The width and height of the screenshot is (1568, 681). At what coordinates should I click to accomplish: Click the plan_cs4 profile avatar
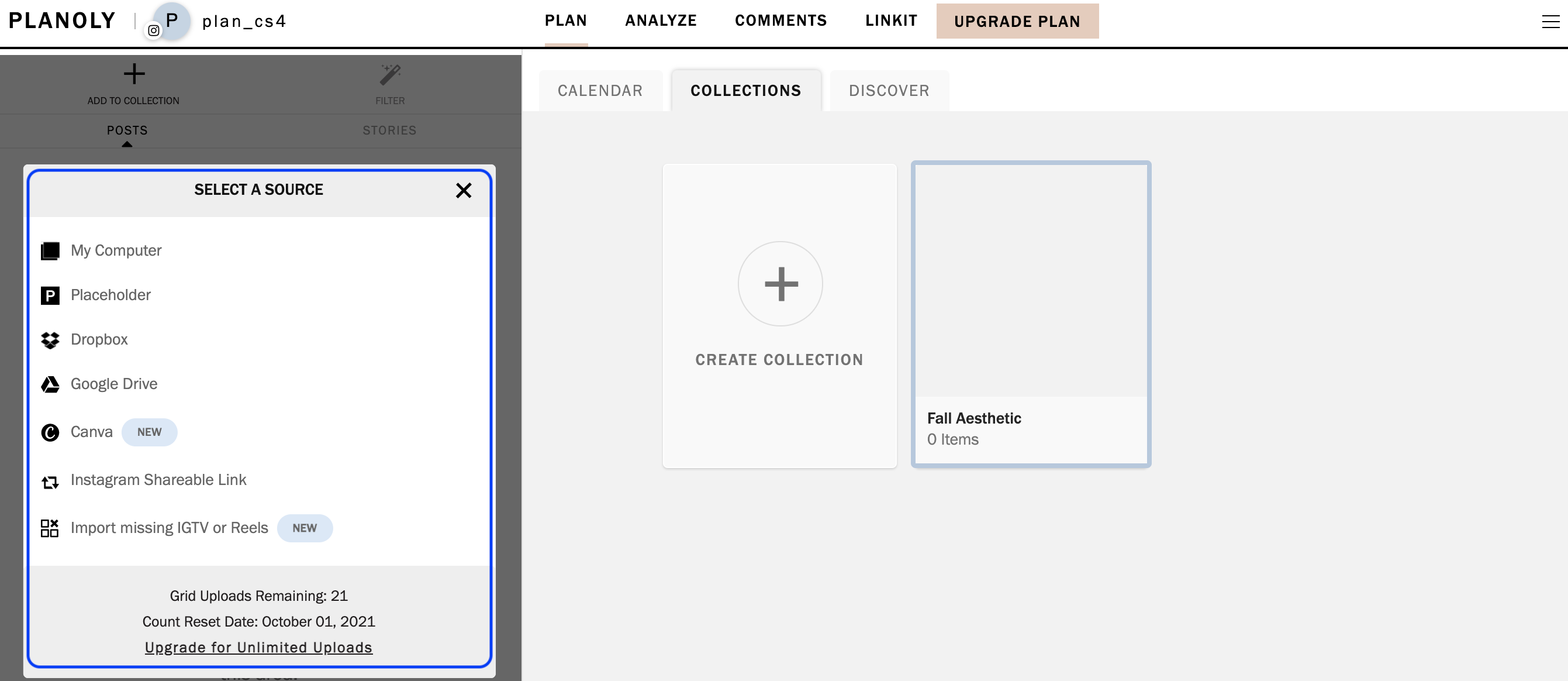pyautogui.click(x=172, y=20)
